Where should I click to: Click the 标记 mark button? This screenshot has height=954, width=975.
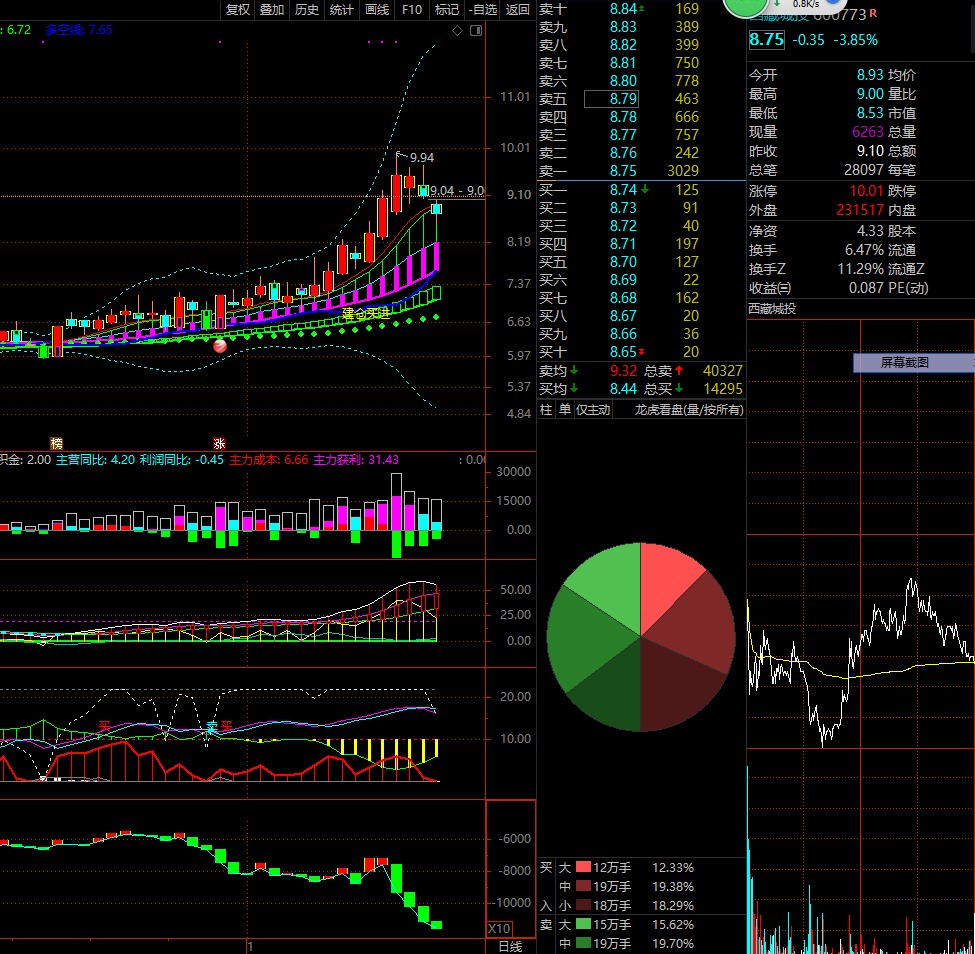point(446,9)
